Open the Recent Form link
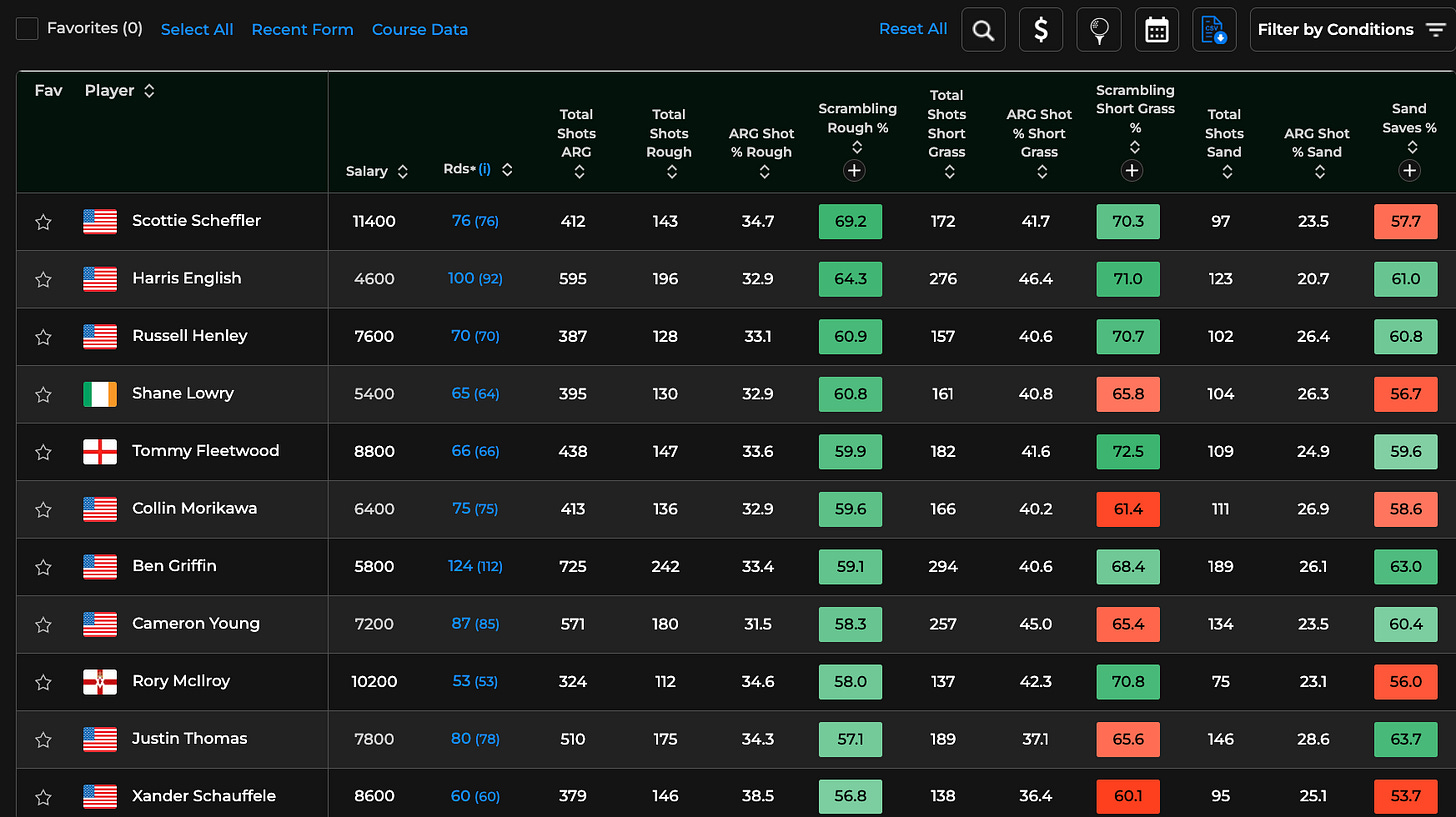 302,30
